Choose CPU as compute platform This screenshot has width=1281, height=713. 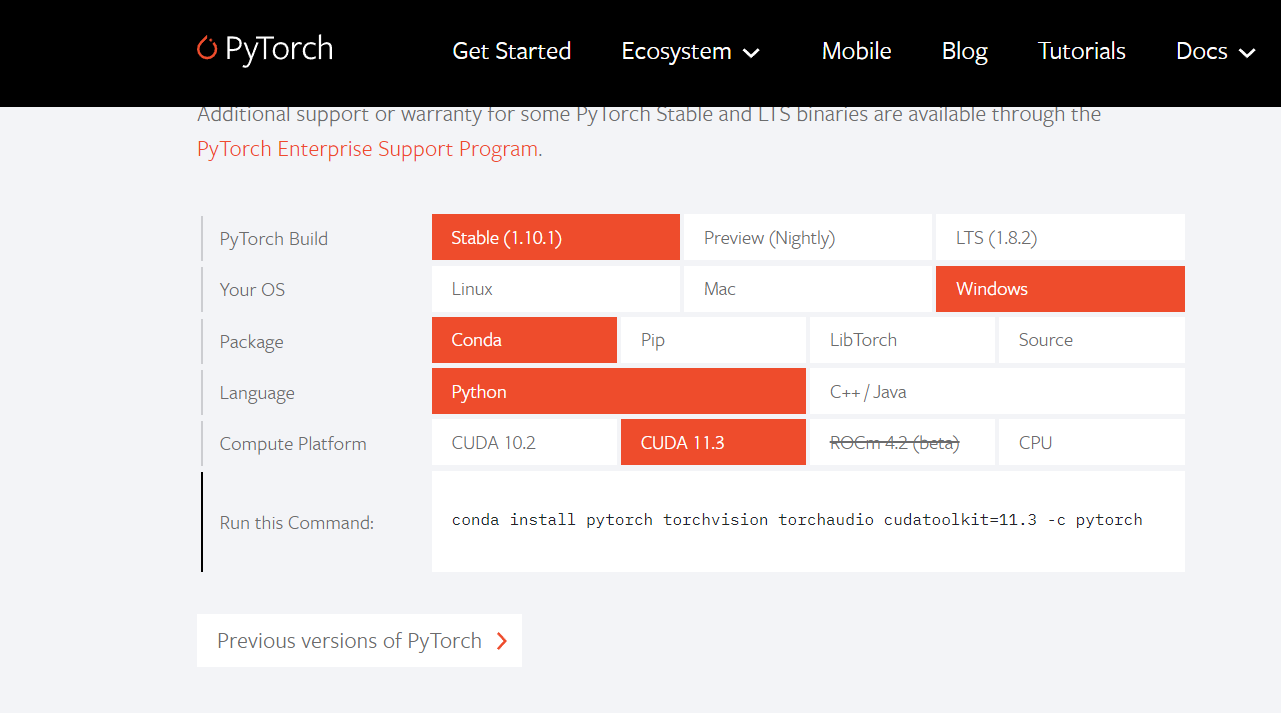coord(1090,442)
